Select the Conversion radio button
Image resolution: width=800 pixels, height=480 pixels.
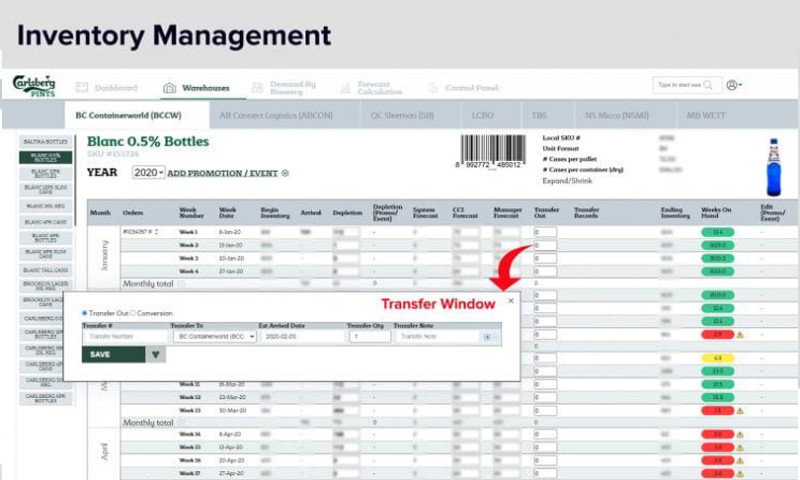click(132, 313)
